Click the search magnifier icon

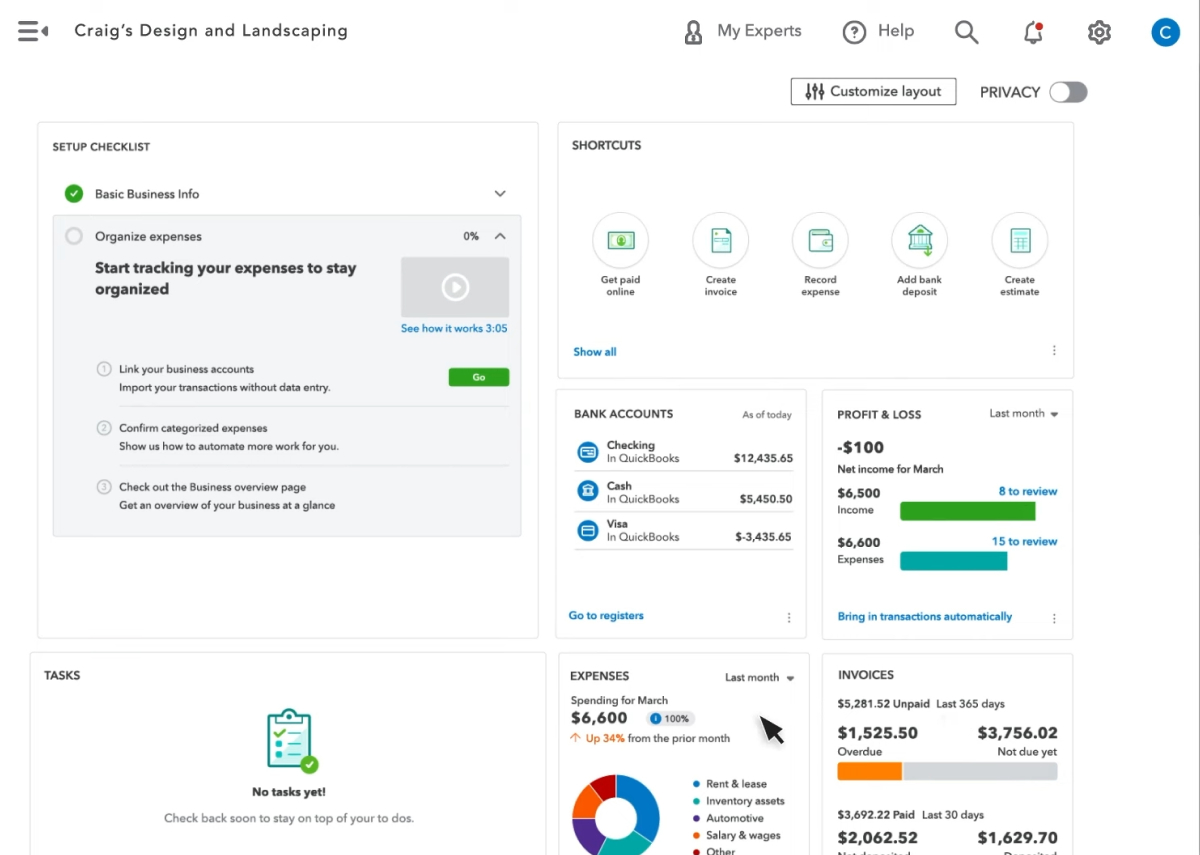tap(966, 32)
